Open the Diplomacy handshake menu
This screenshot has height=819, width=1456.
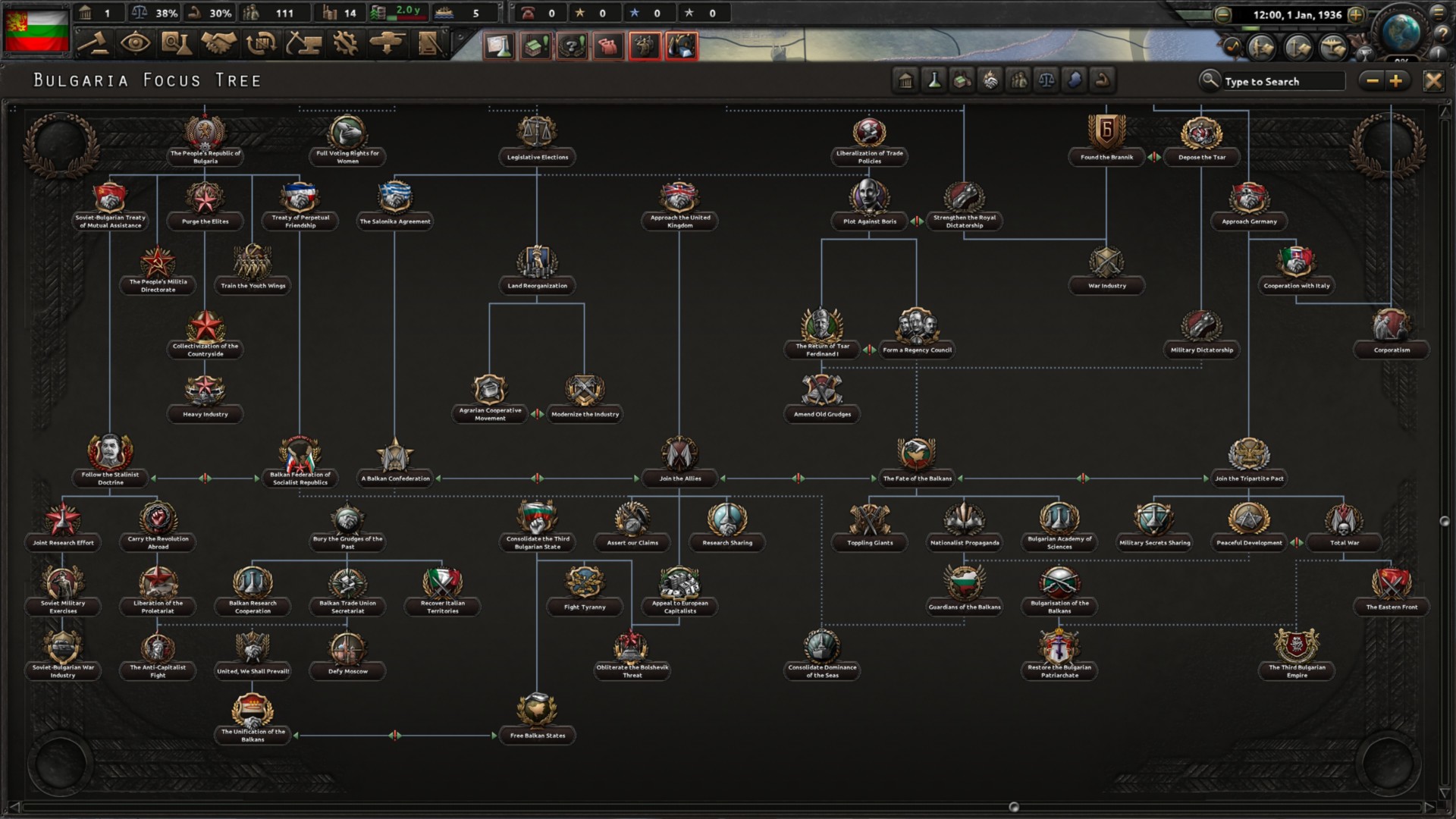(218, 43)
